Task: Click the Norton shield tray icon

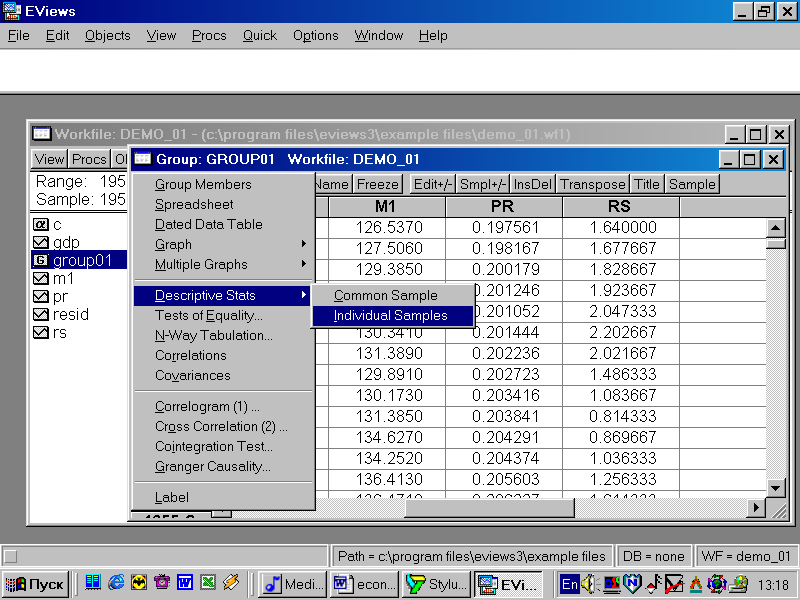Action: (x=632, y=584)
